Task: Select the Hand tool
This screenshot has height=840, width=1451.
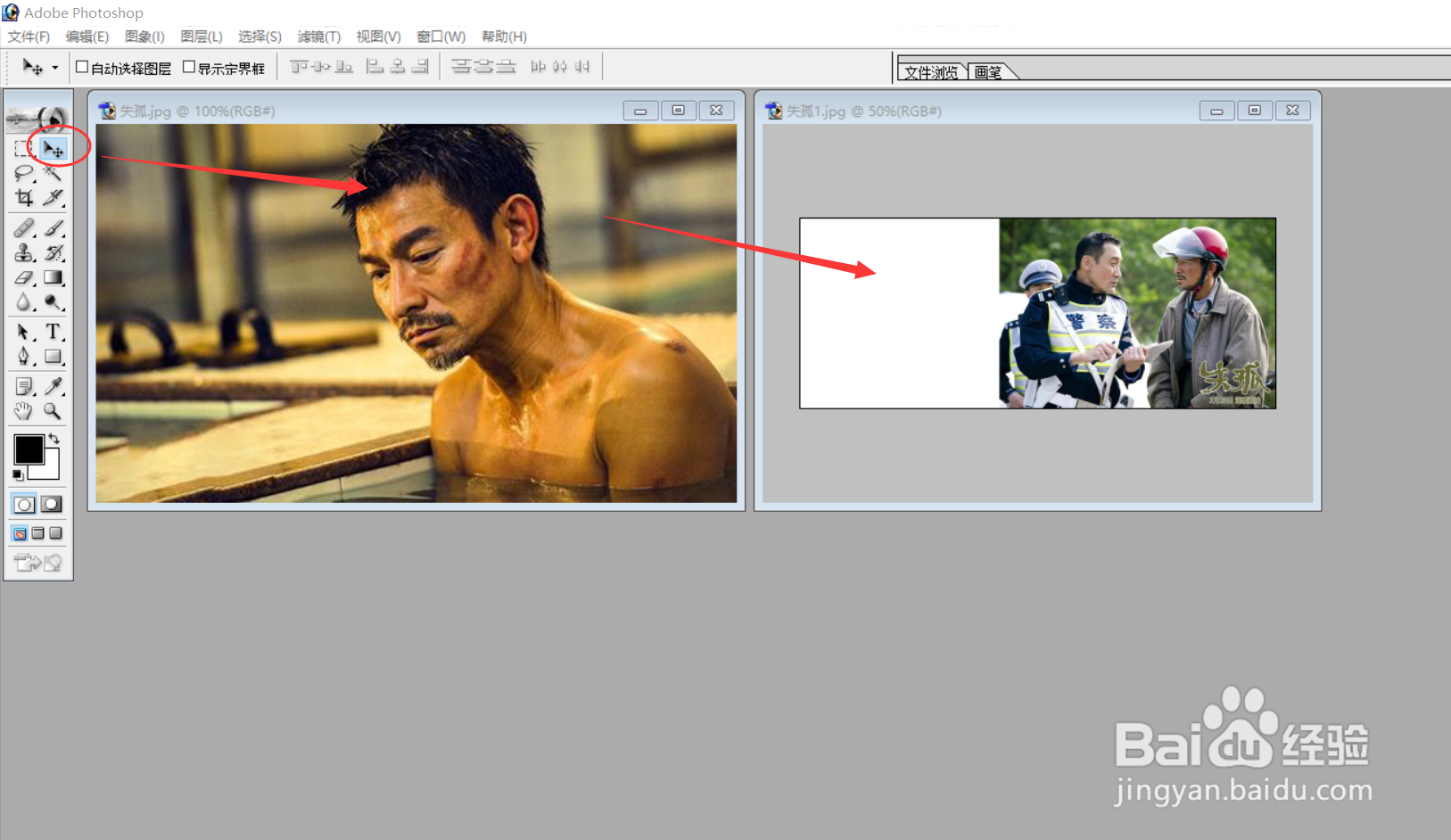Action: point(24,410)
